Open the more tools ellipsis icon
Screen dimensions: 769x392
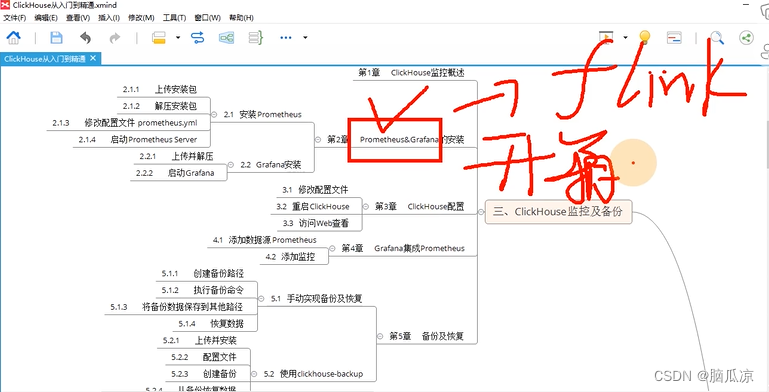point(286,37)
